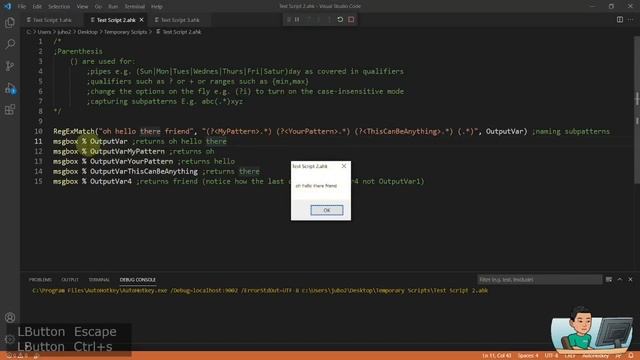This screenshot has height=360, width=640.
Task: Switch to the Terminal panel tab
Action: (x=99, y=280)
